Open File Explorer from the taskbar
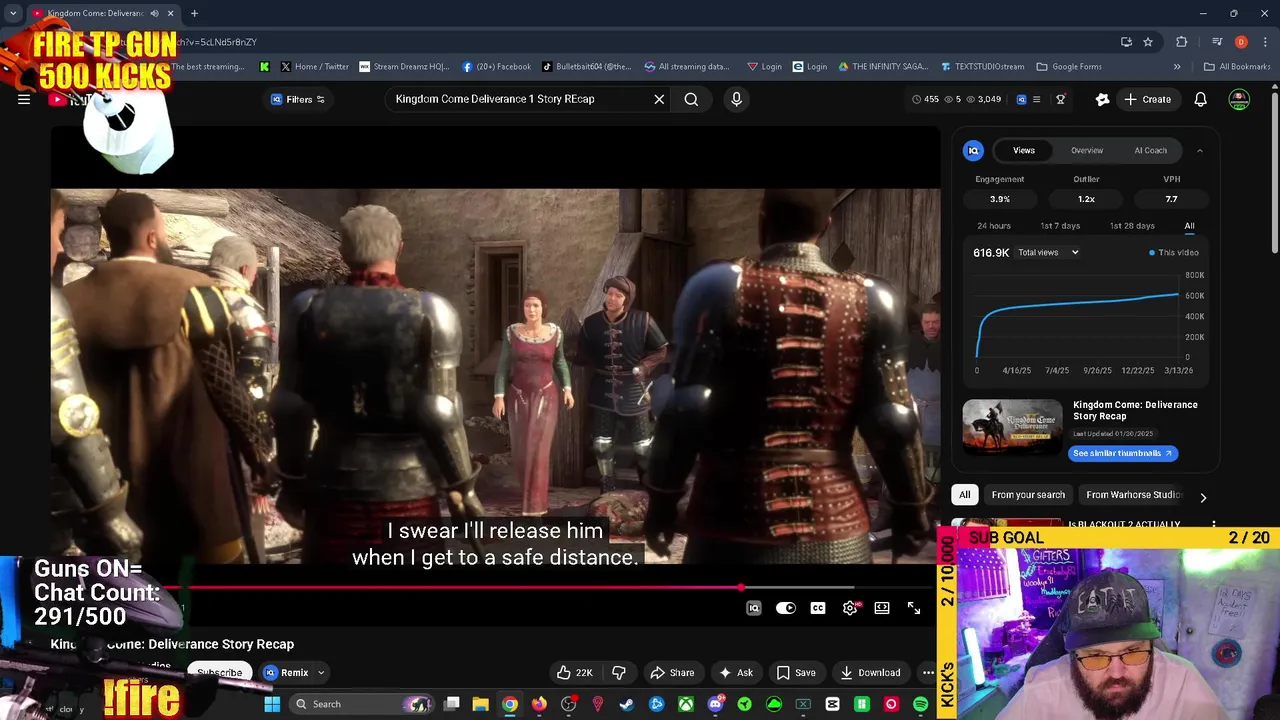Image resolution: width=1280 pixels, height=720 pixels. point(481,704)
